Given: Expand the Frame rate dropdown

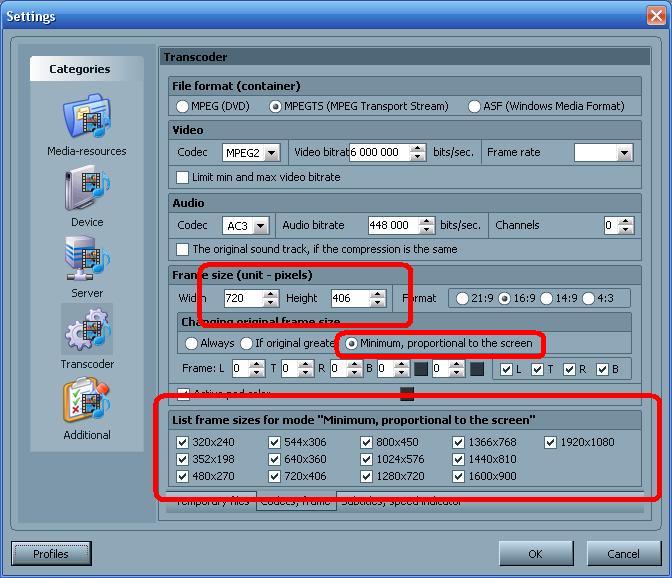Looking at the screenshot, I should pos(624,153).
